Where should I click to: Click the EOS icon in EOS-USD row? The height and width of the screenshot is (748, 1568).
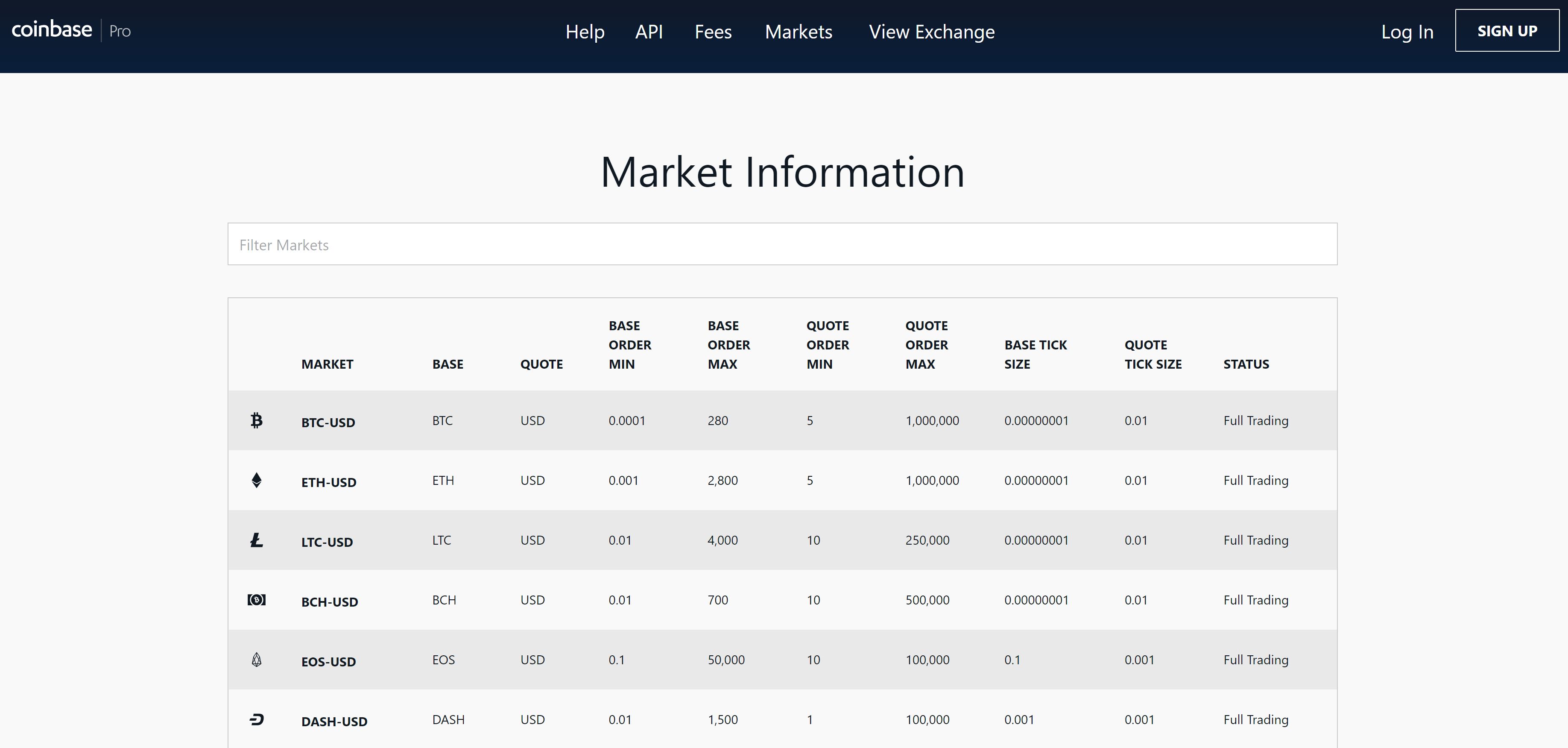click(x=256, y=660)
